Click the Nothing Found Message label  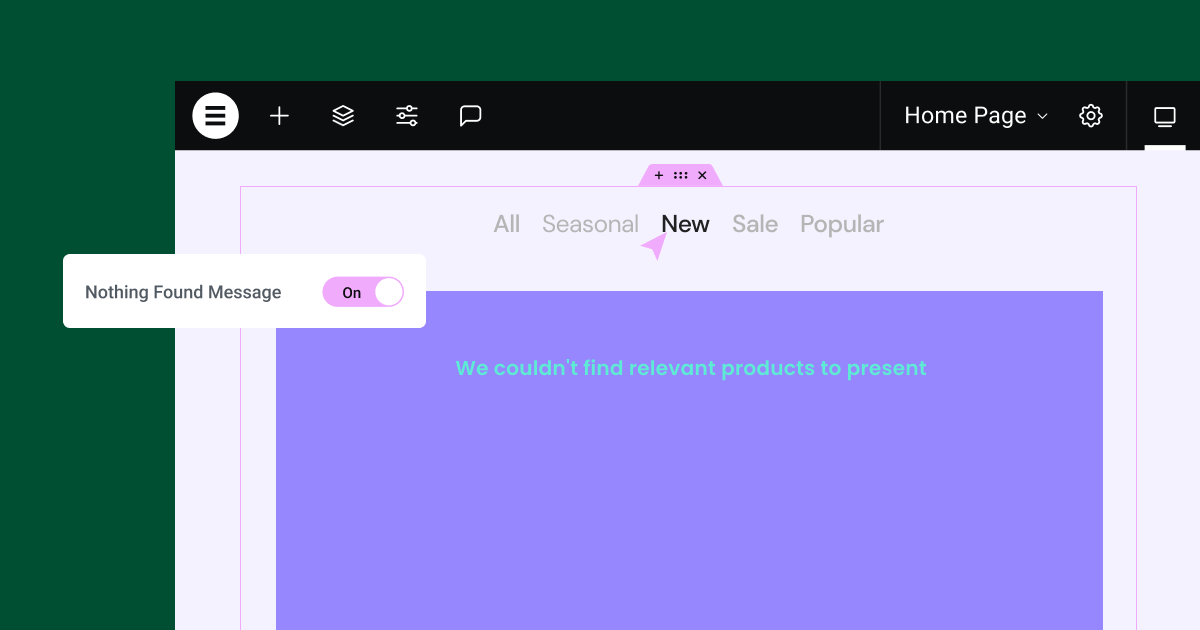(183, 292)
